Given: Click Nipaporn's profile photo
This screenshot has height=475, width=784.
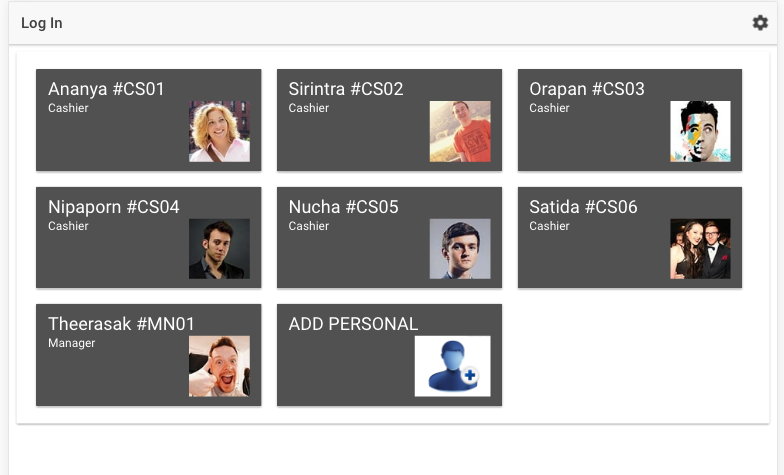Looking at the screenshot, I should click(x=219, y=249).
